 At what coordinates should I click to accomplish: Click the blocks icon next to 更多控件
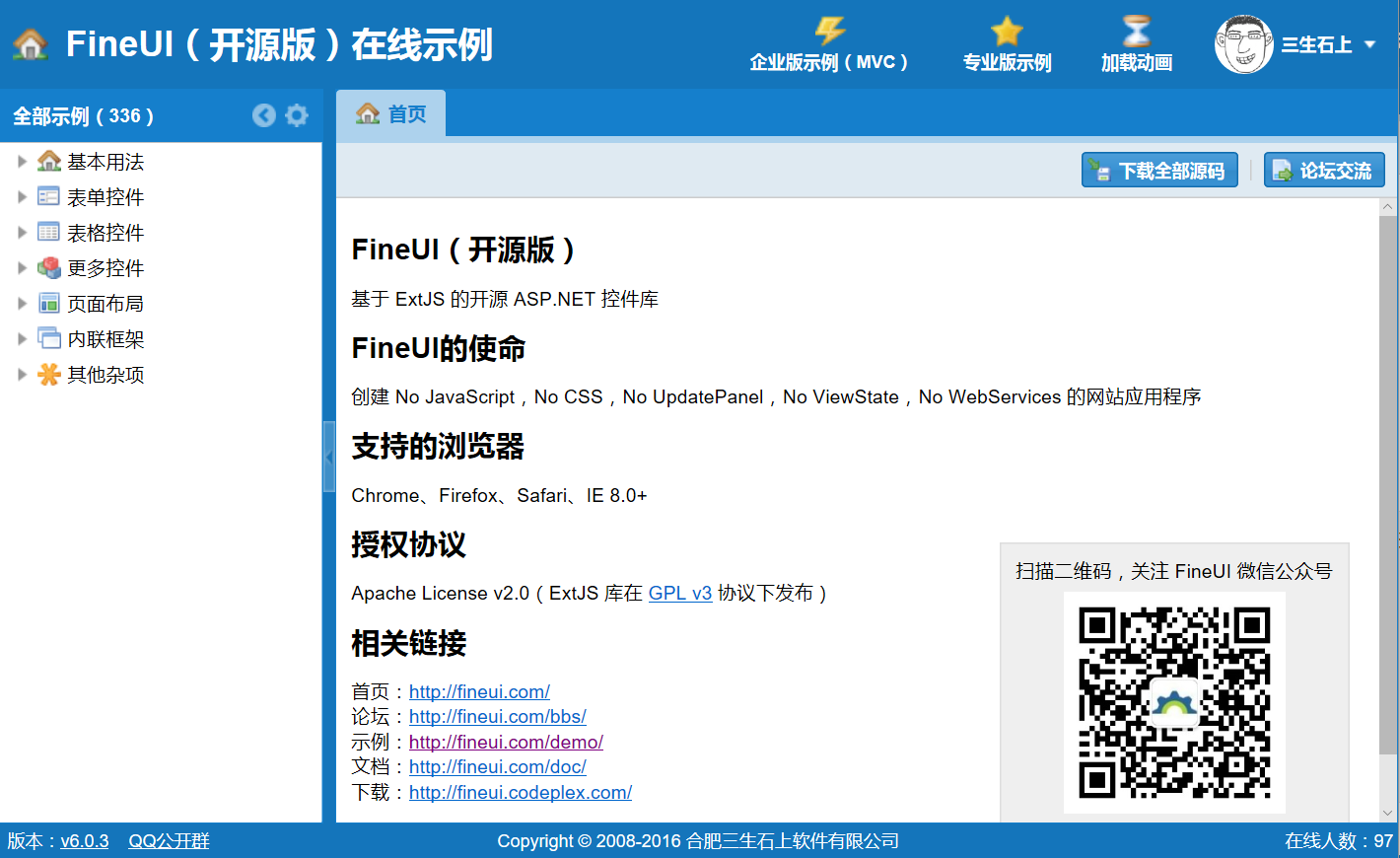(49, 267)
